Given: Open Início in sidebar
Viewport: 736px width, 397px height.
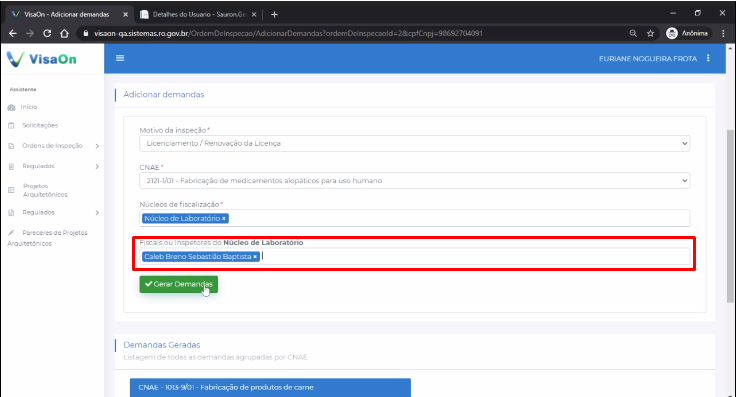Looking at the screenshot, I should [29, 107].
